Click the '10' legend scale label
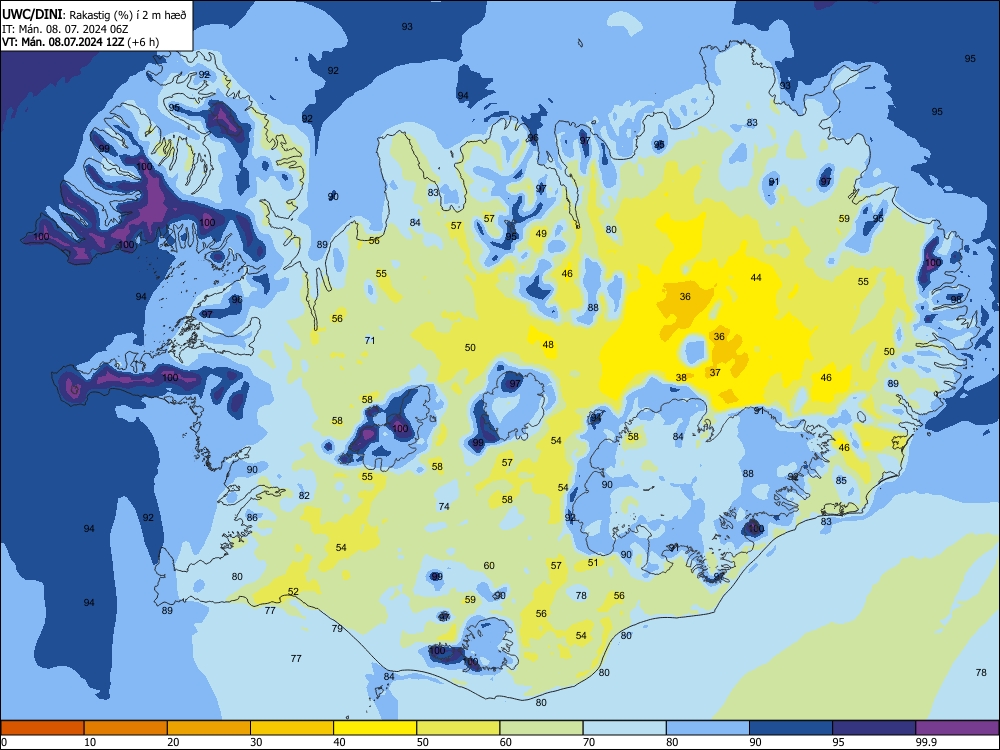Screen dimensions: 1000x750 (90, 742)
